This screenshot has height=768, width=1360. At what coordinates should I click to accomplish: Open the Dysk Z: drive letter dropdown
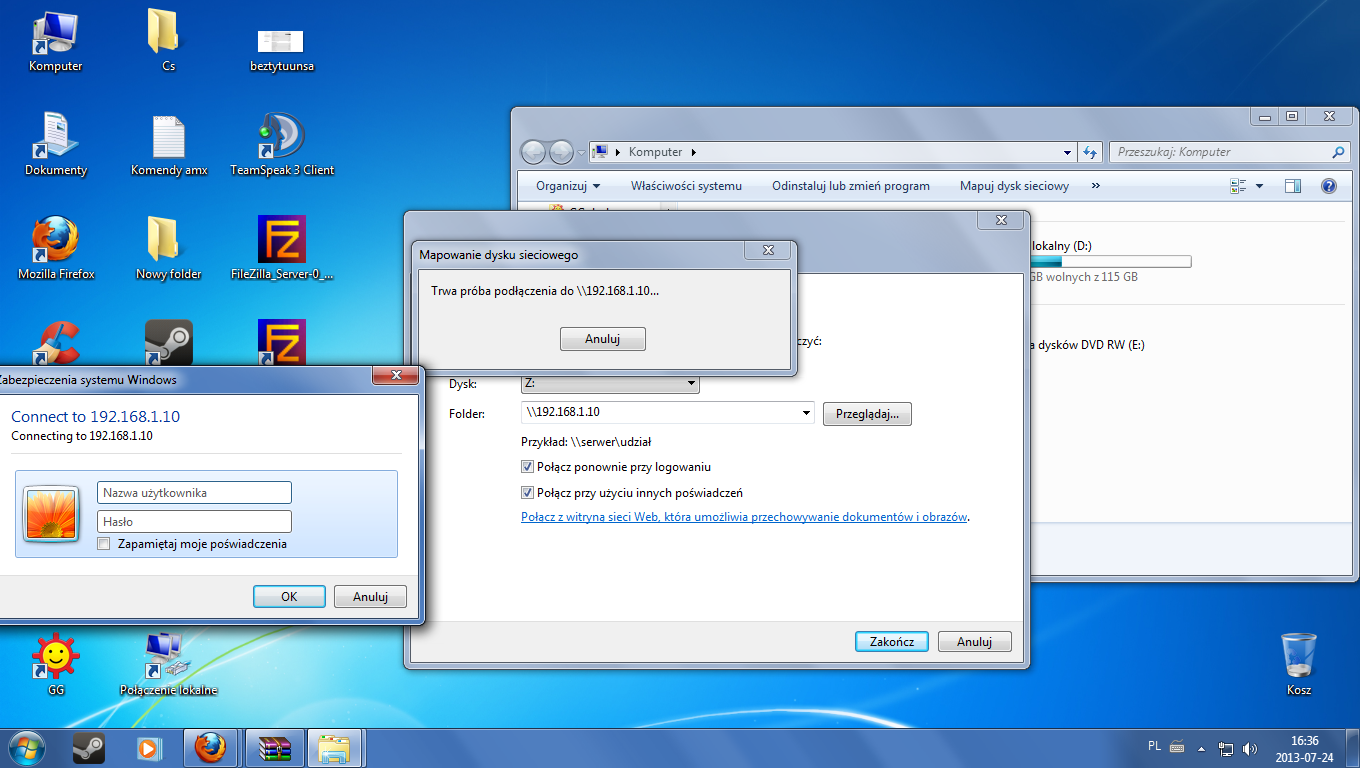690,383
